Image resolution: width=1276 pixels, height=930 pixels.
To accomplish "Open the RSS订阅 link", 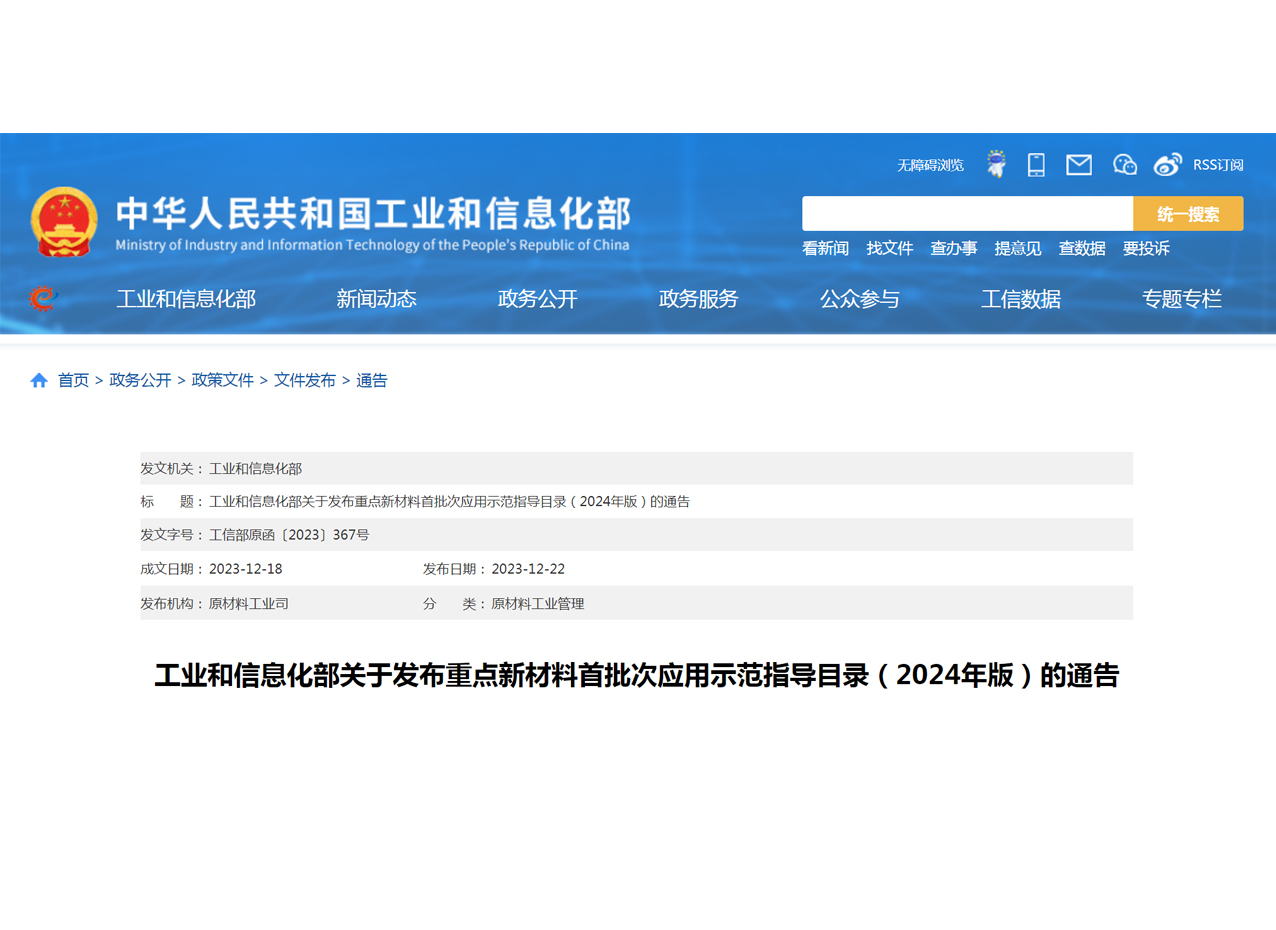I will pyautogui.click(x=1218, y=165).
